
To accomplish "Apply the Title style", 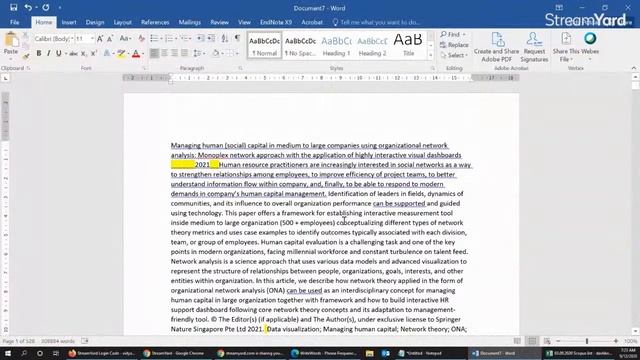I will pos(408,45).
